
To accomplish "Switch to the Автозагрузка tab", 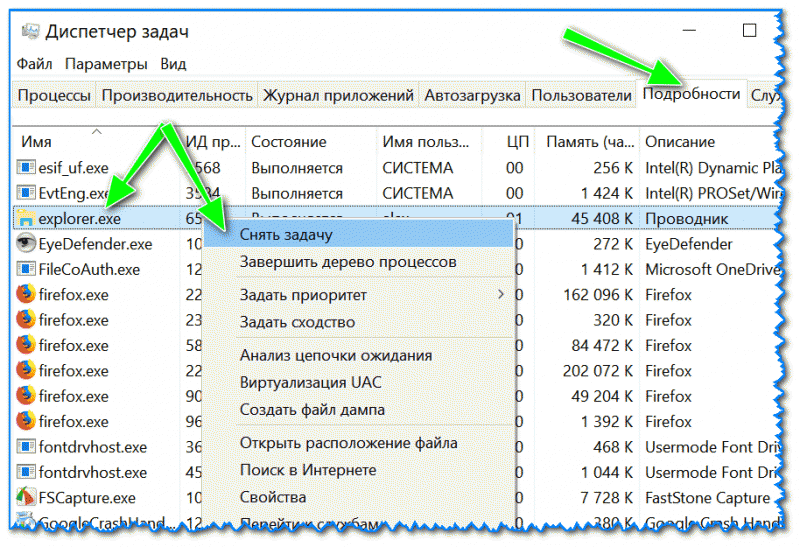I will click(472, 95).
